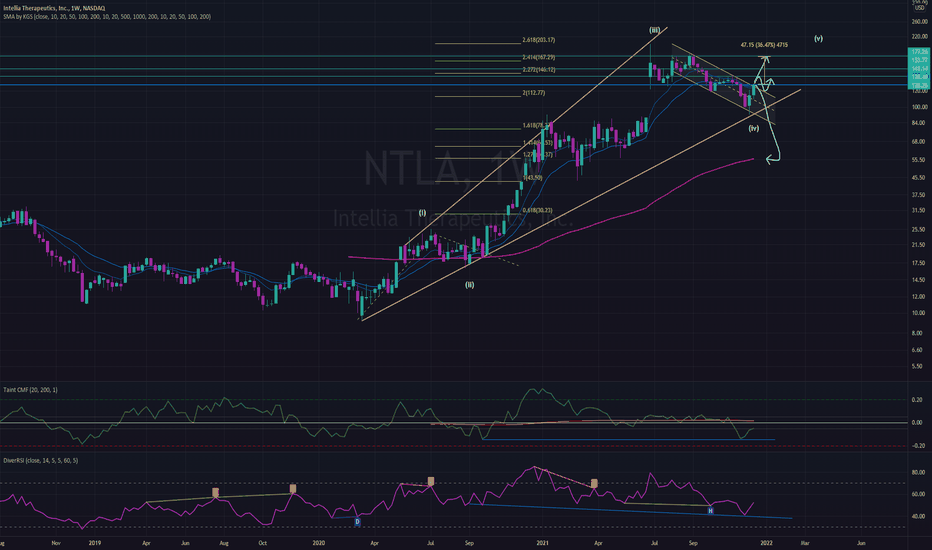Select the (ii) Elliott wave label

470,285
